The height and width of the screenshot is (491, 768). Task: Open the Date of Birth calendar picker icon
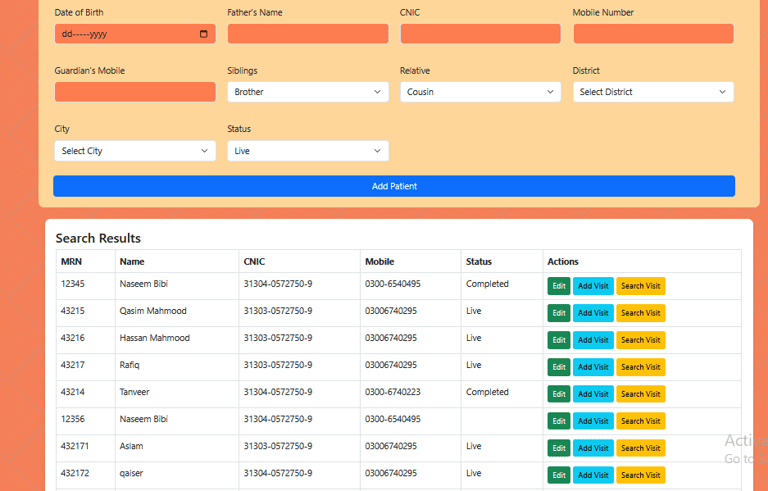coord(204,34)
